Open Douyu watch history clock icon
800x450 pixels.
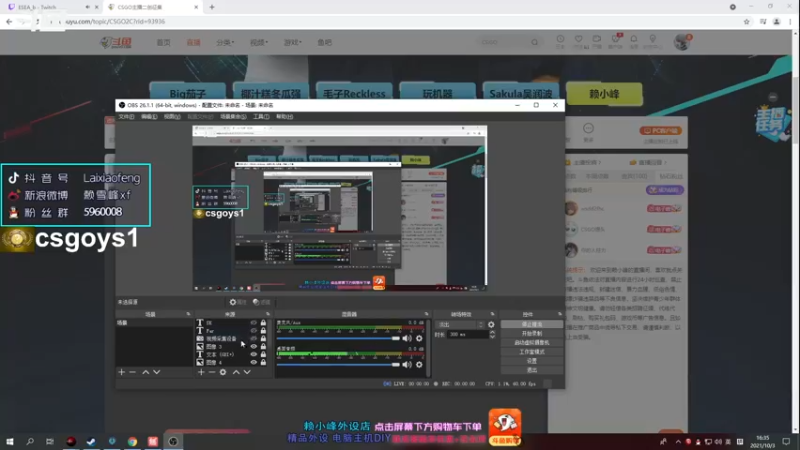click(x=560, y=41)
